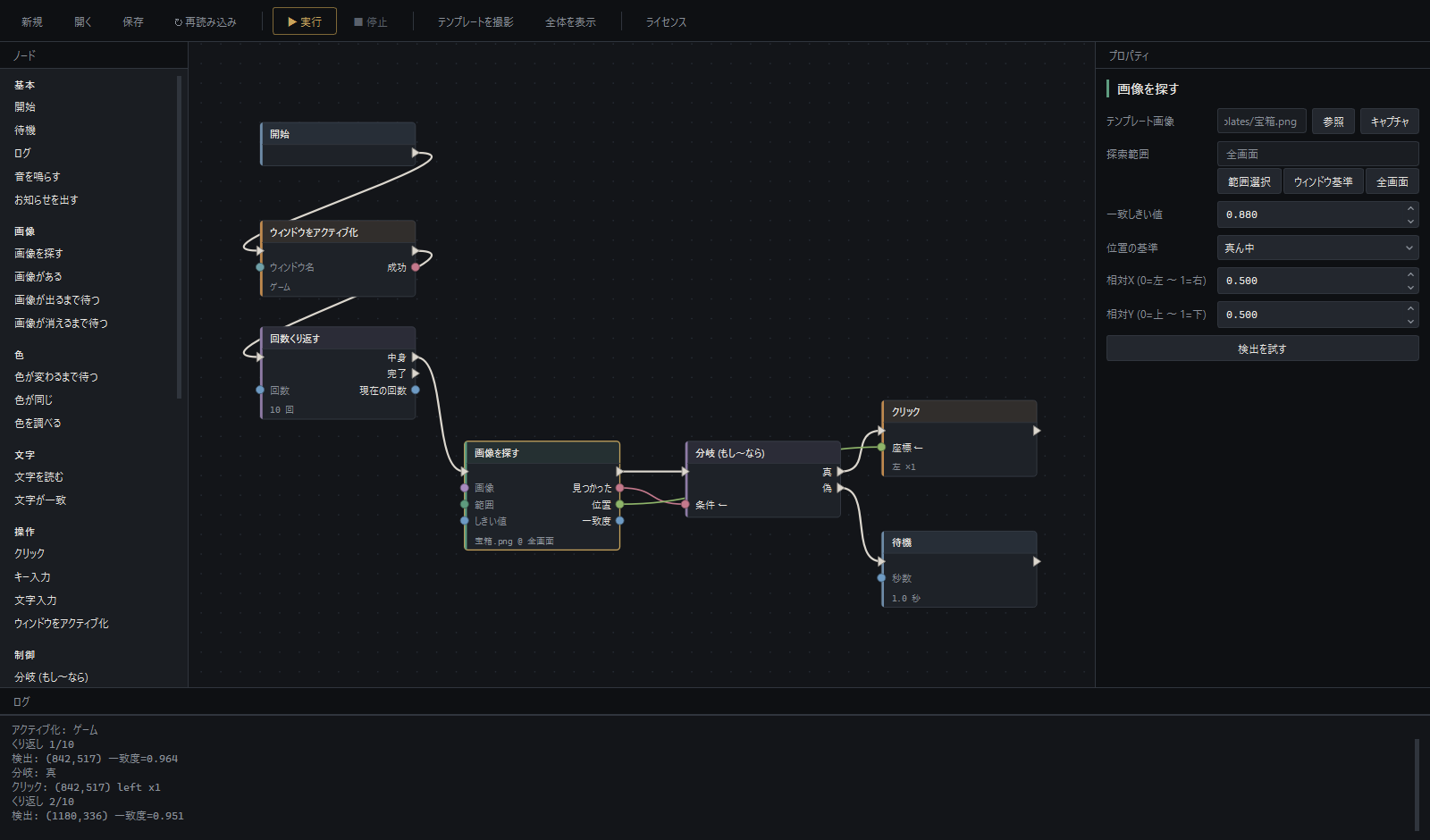The image size is (1430, 840).
Task: Click the 開始 node output arrow port
Action: pyautogui.click(x=416, y=153)
